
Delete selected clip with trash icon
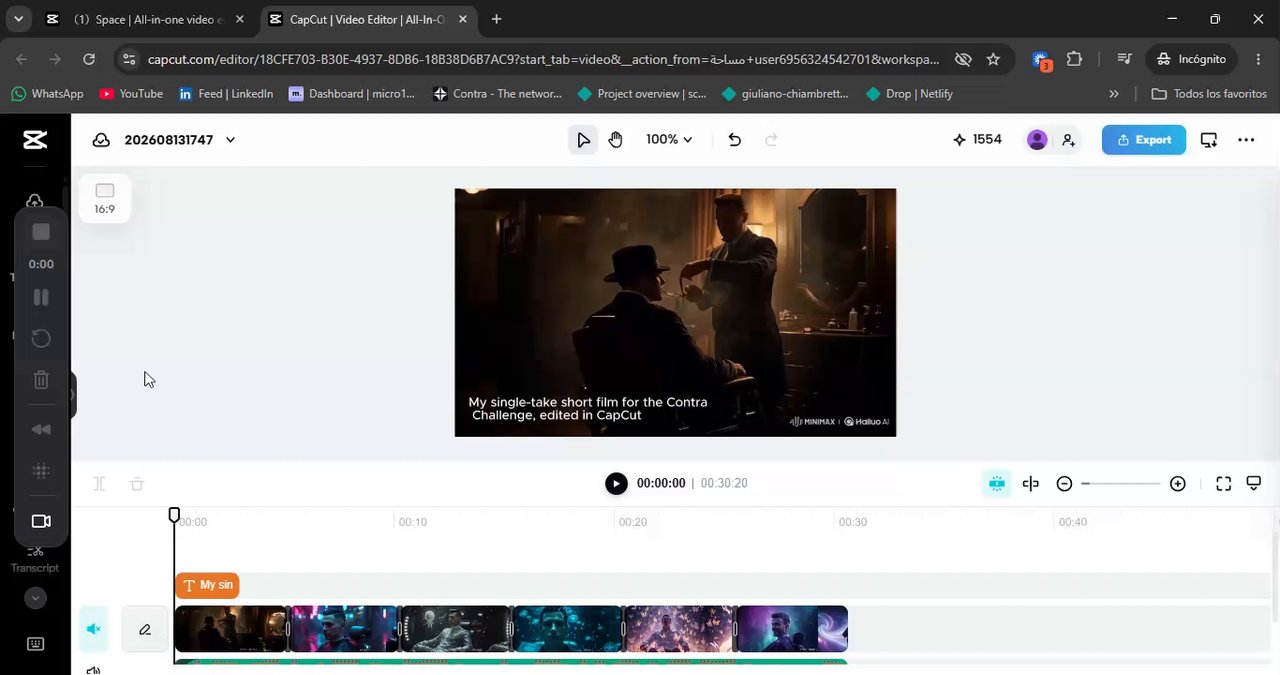(137, 484)
